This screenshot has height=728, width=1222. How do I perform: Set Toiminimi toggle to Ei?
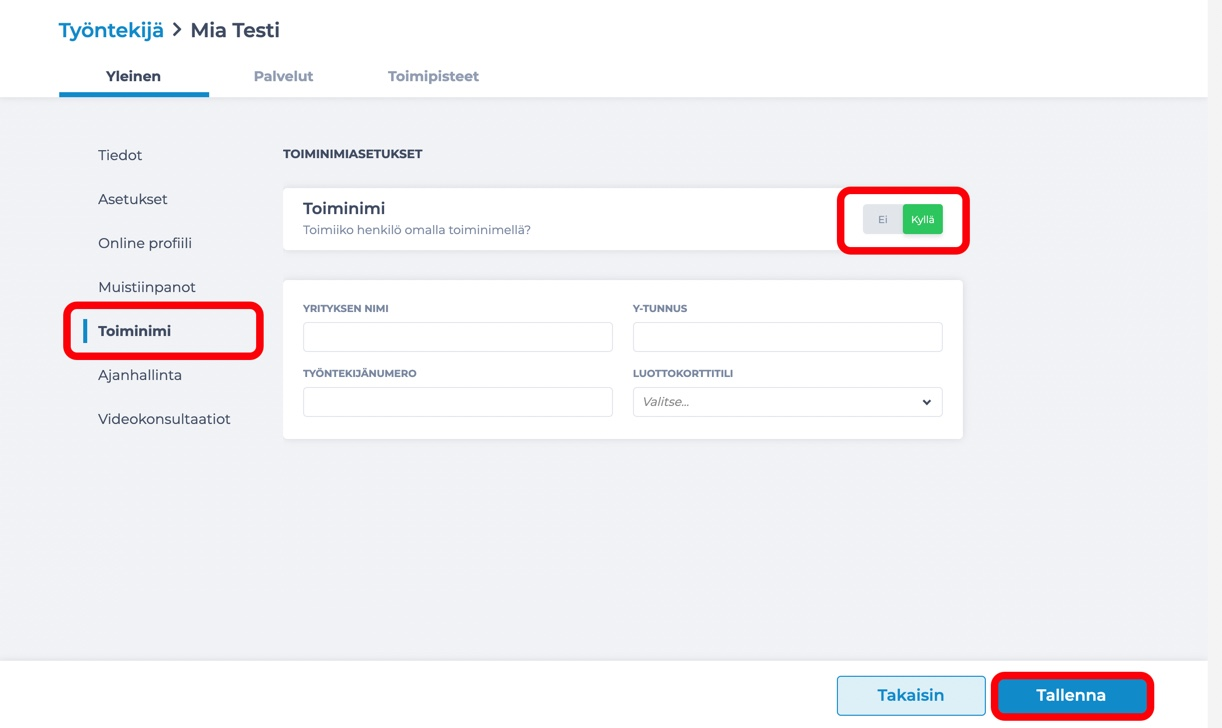click(x=882, y=219)
